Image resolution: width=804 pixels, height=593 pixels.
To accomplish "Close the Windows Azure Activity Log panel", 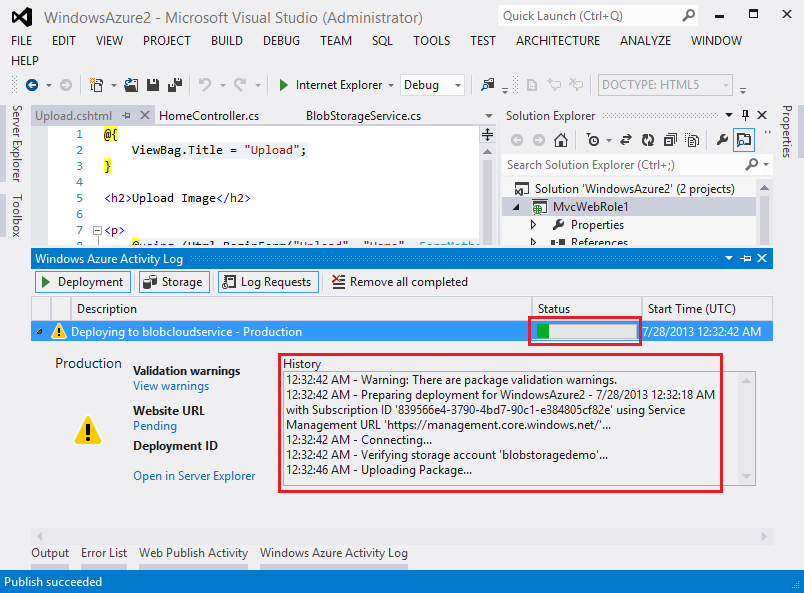I will pos(762,259).
